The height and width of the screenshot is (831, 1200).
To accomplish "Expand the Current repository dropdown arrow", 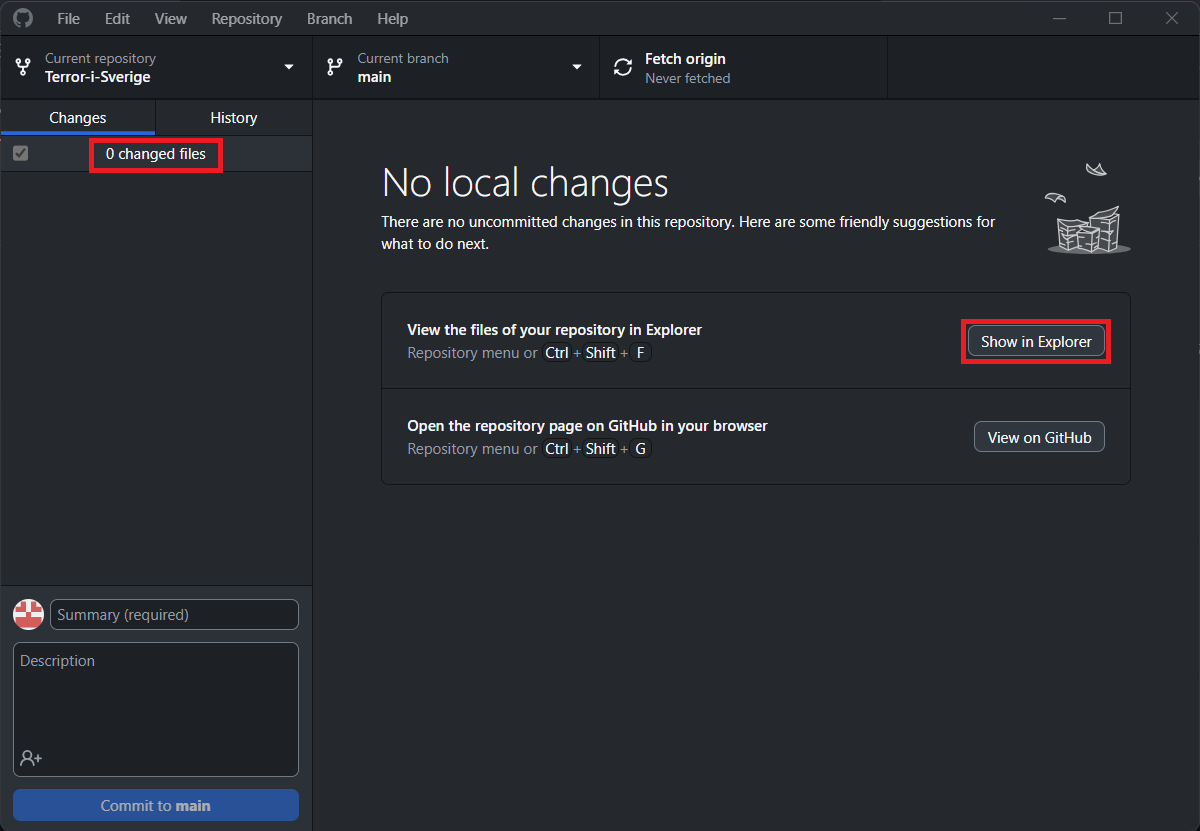I will tap(289, 67).
